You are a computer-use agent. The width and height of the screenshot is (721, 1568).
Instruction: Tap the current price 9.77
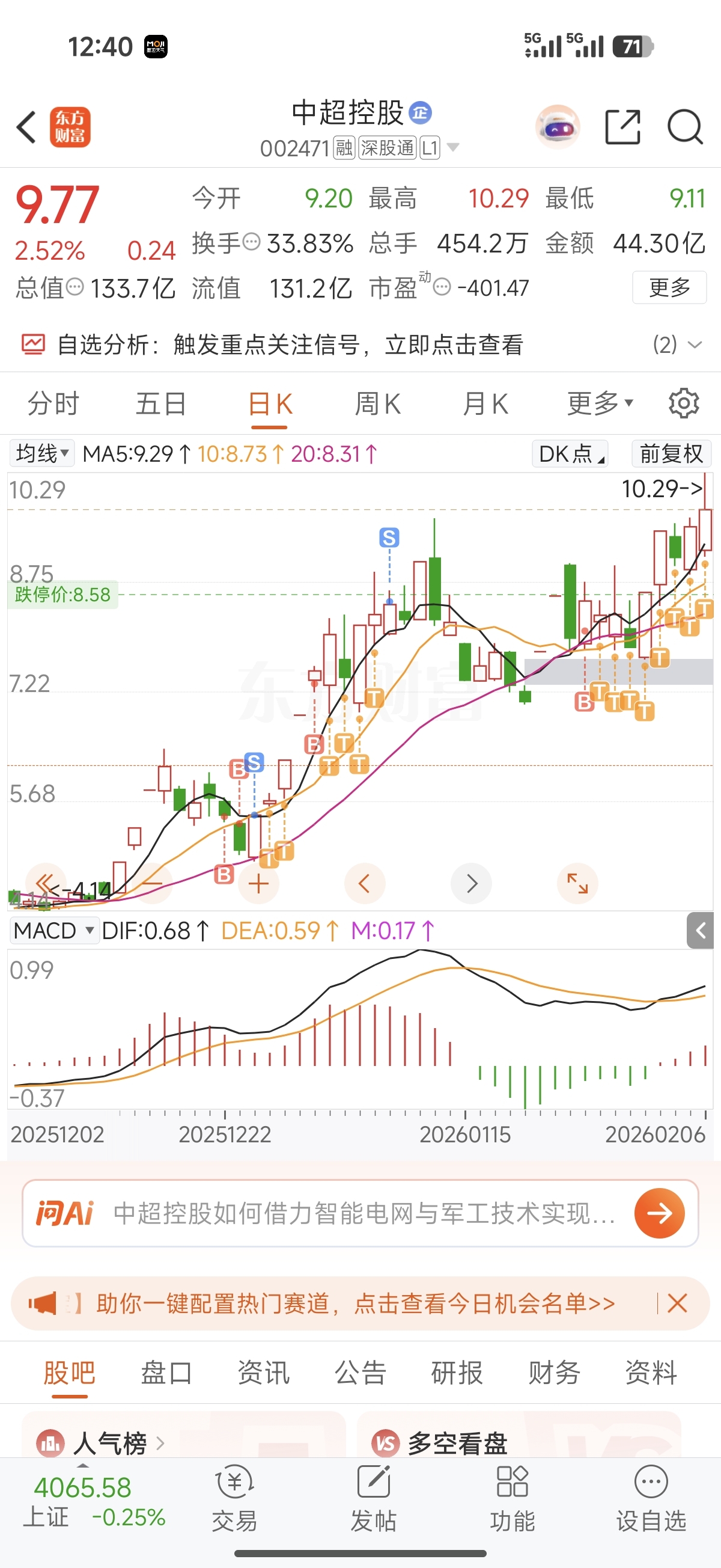(x=56, y=204)
